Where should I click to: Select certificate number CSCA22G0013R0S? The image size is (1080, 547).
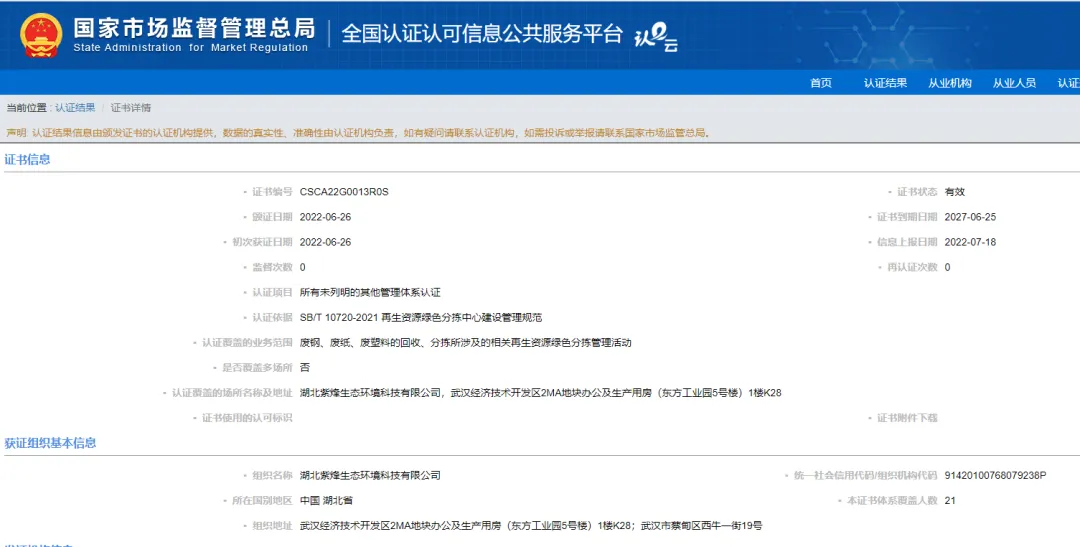(x=344, y=192)
